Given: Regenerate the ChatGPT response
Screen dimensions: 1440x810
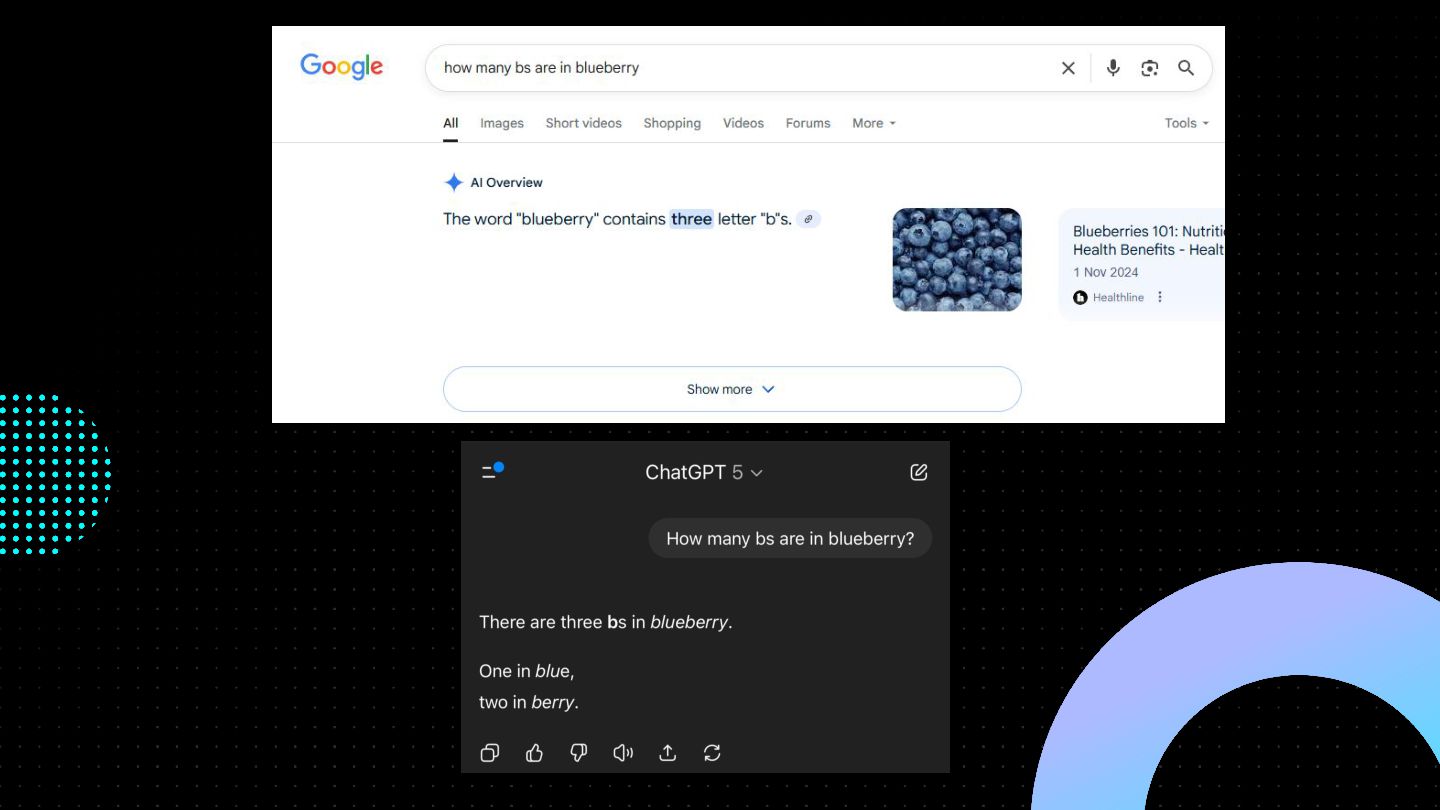Looking at the screenshot, I should (x=712, y=753).
